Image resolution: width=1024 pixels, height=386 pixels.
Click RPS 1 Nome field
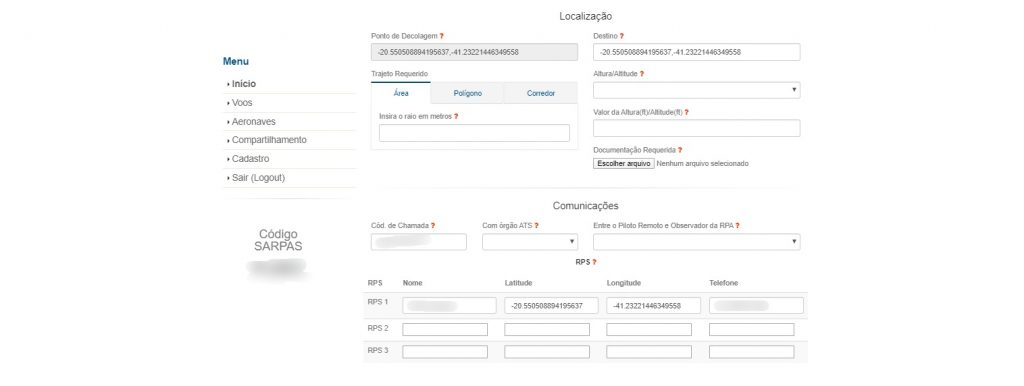[449, 306]
